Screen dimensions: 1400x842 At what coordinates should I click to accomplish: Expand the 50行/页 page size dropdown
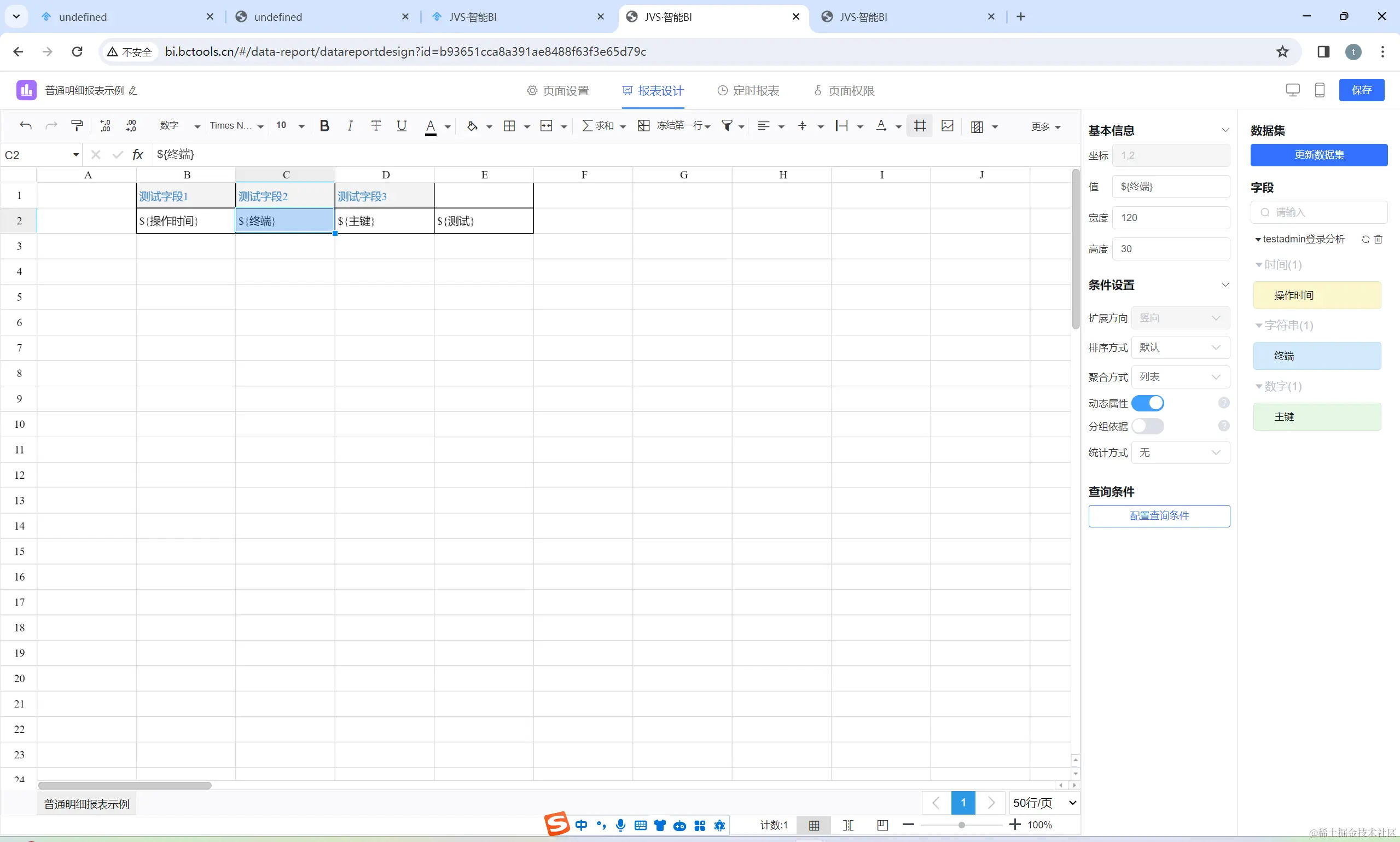click(x=1044, y=803)
